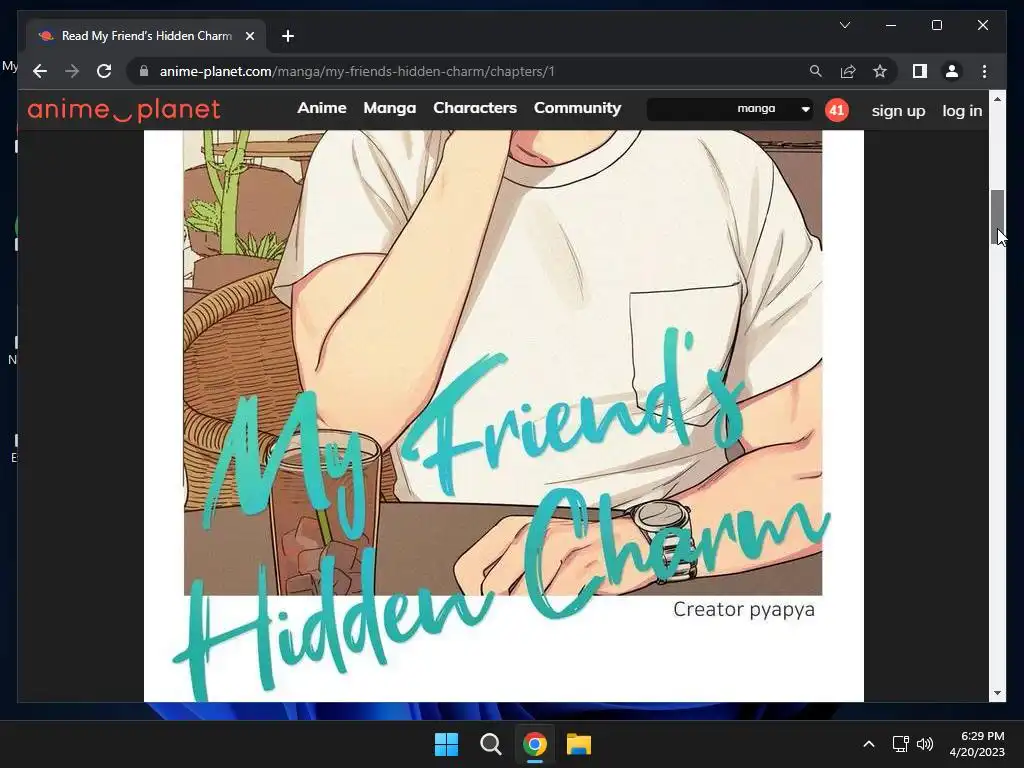Open the Community menu

(x=577, y=108)
